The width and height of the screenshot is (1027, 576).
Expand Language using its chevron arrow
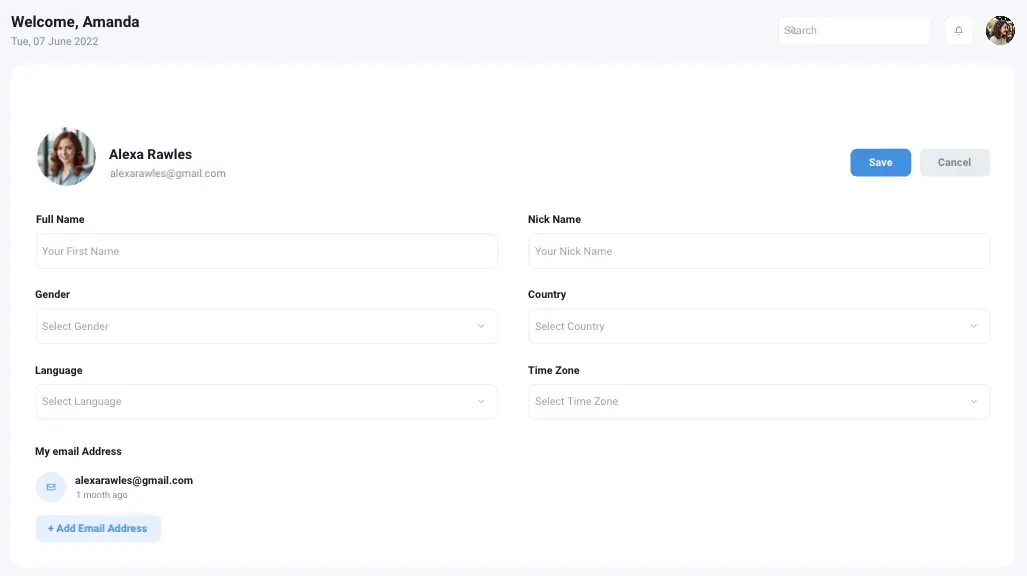[481, 401]
